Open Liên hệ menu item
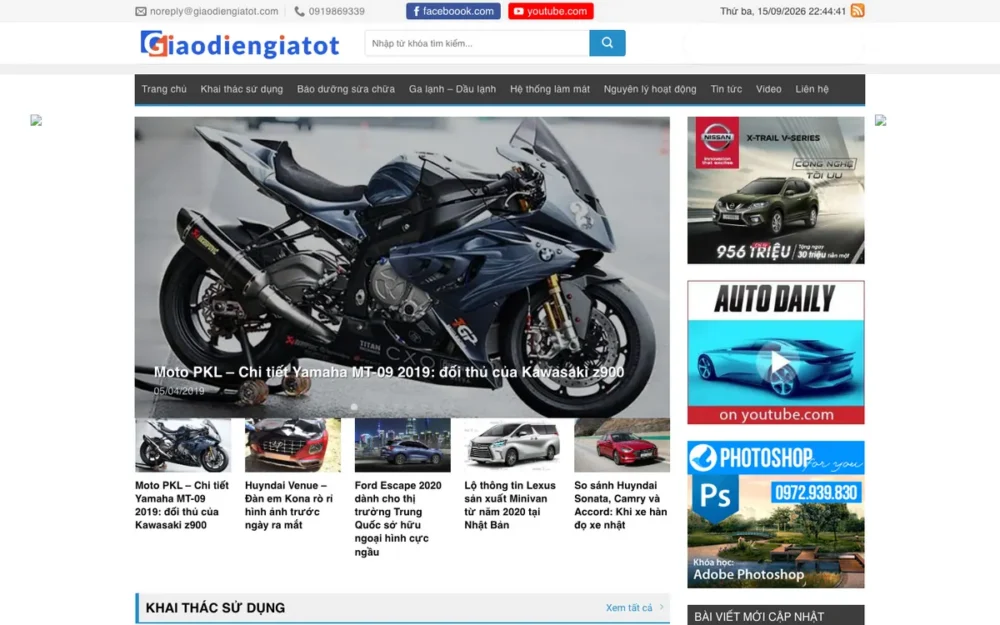 click(812, 89)
